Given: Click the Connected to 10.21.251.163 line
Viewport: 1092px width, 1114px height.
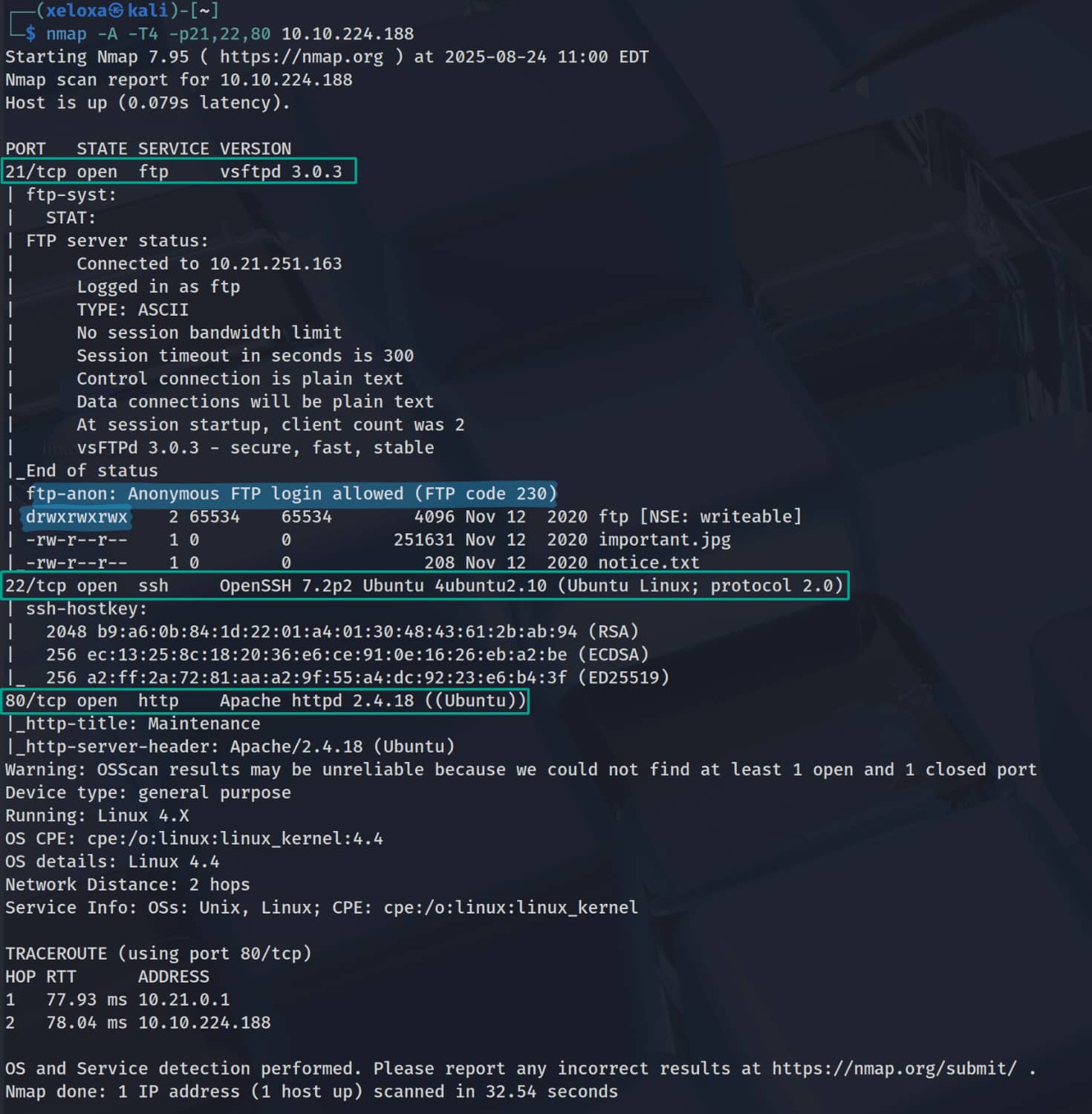Looking at the screenshot, I should 209,264.
